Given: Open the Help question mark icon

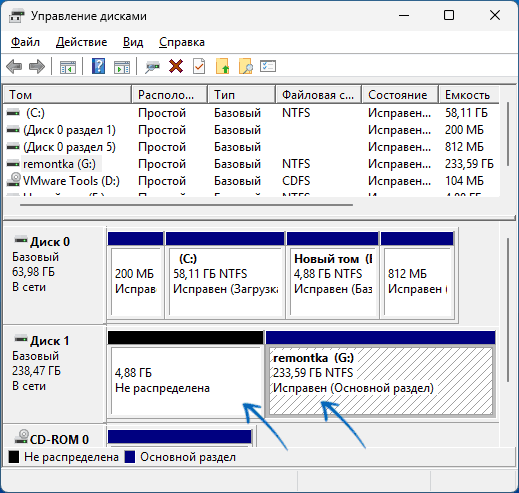Looking at the screenshot, I should pyautogui.click(x=98, y=66).
